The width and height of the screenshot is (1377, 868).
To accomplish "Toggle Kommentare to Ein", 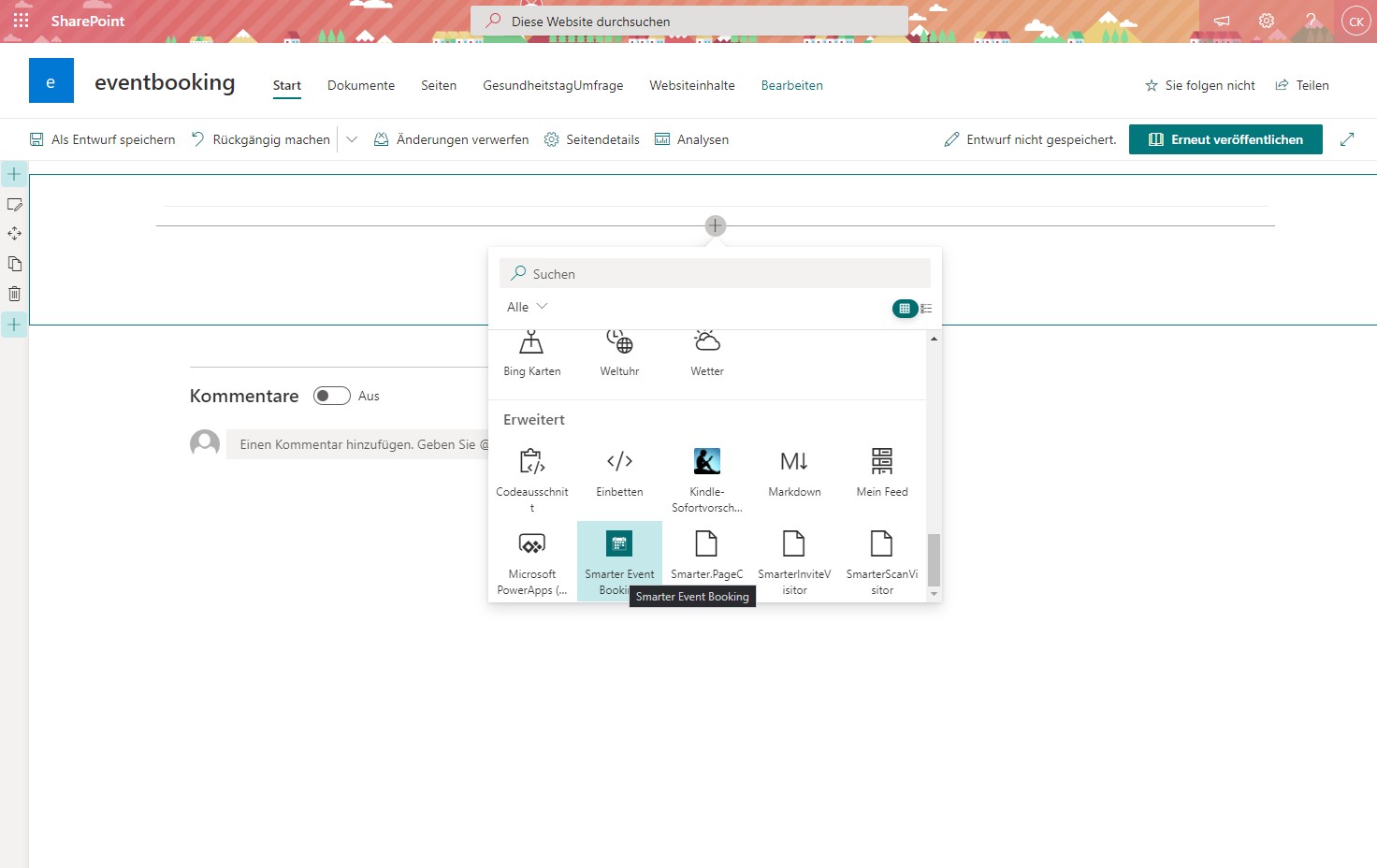I will coord(331,396).
